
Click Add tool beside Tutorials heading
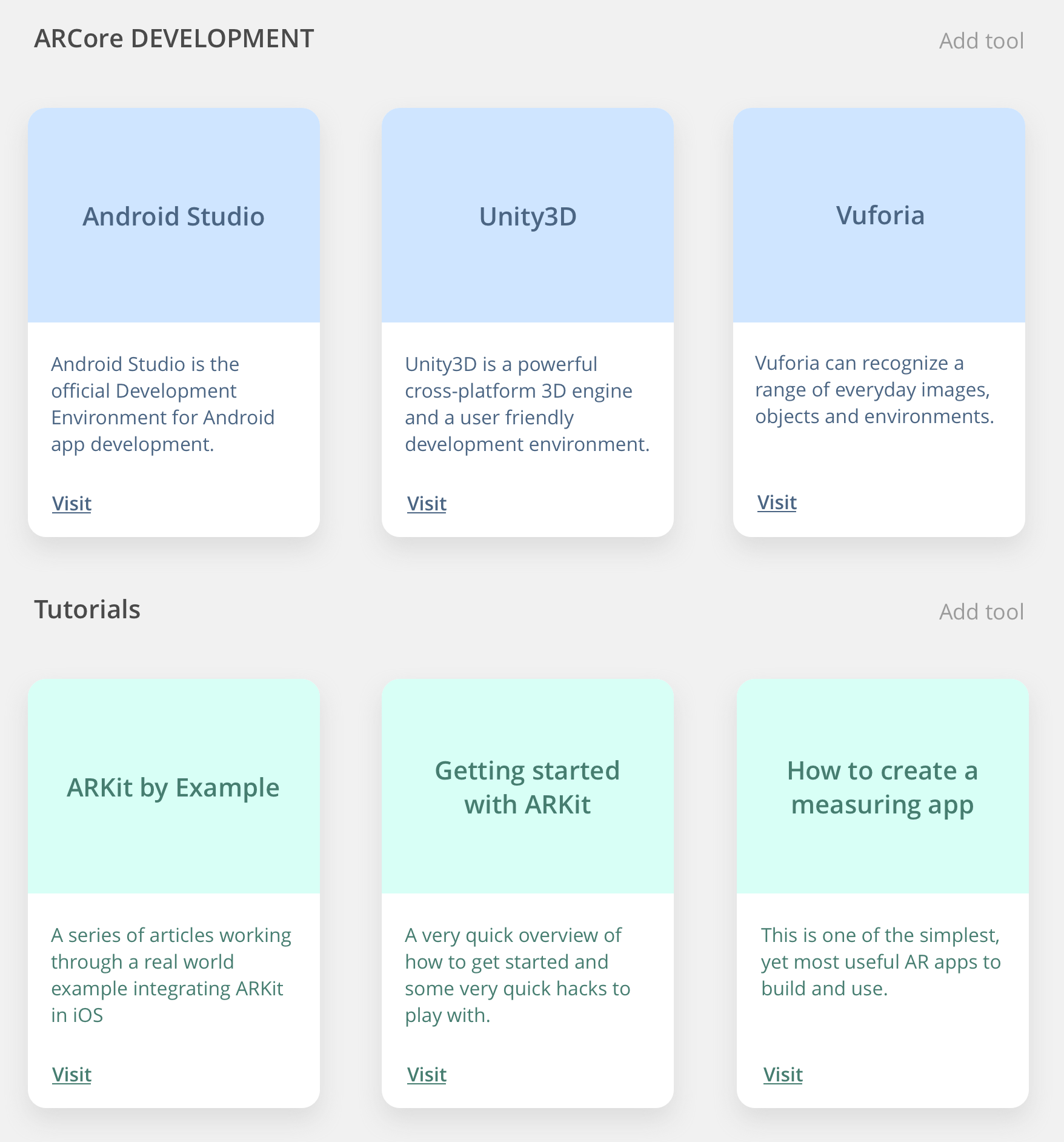click(x=981, y=612)
